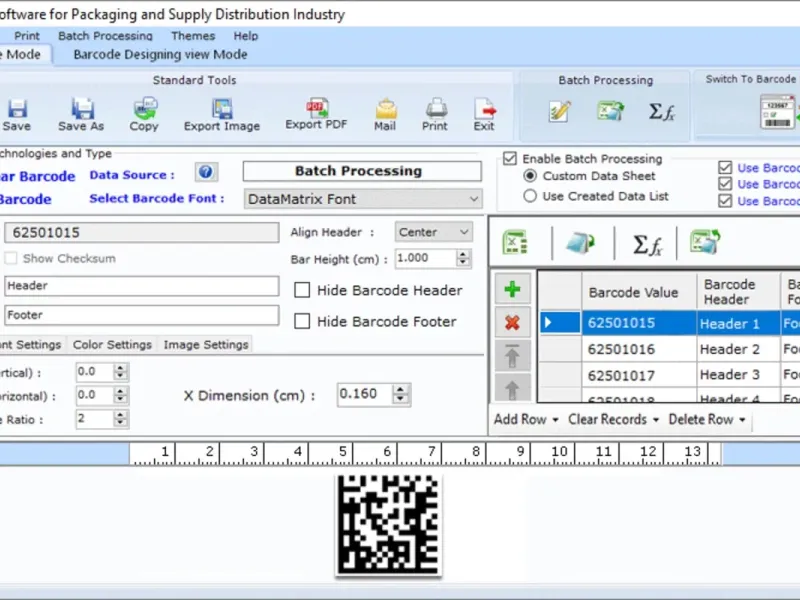Click the Export PDF toolbar icon
Viewport: 800px width, 600px height.
pyautogui.click(x=317, y=108)
